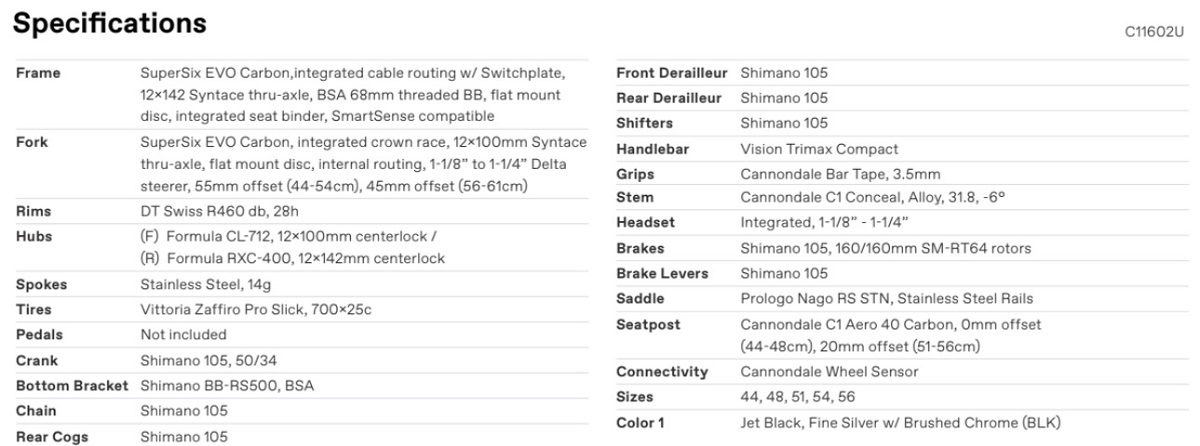Viewport: 1200px width, 446px height.
Task: Click the Bottom Bracket label
Action: (x=72, y=386)
